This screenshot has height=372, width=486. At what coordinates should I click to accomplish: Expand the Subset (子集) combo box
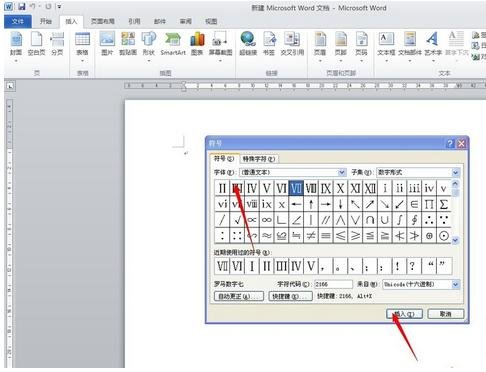[x=455, y=172]
